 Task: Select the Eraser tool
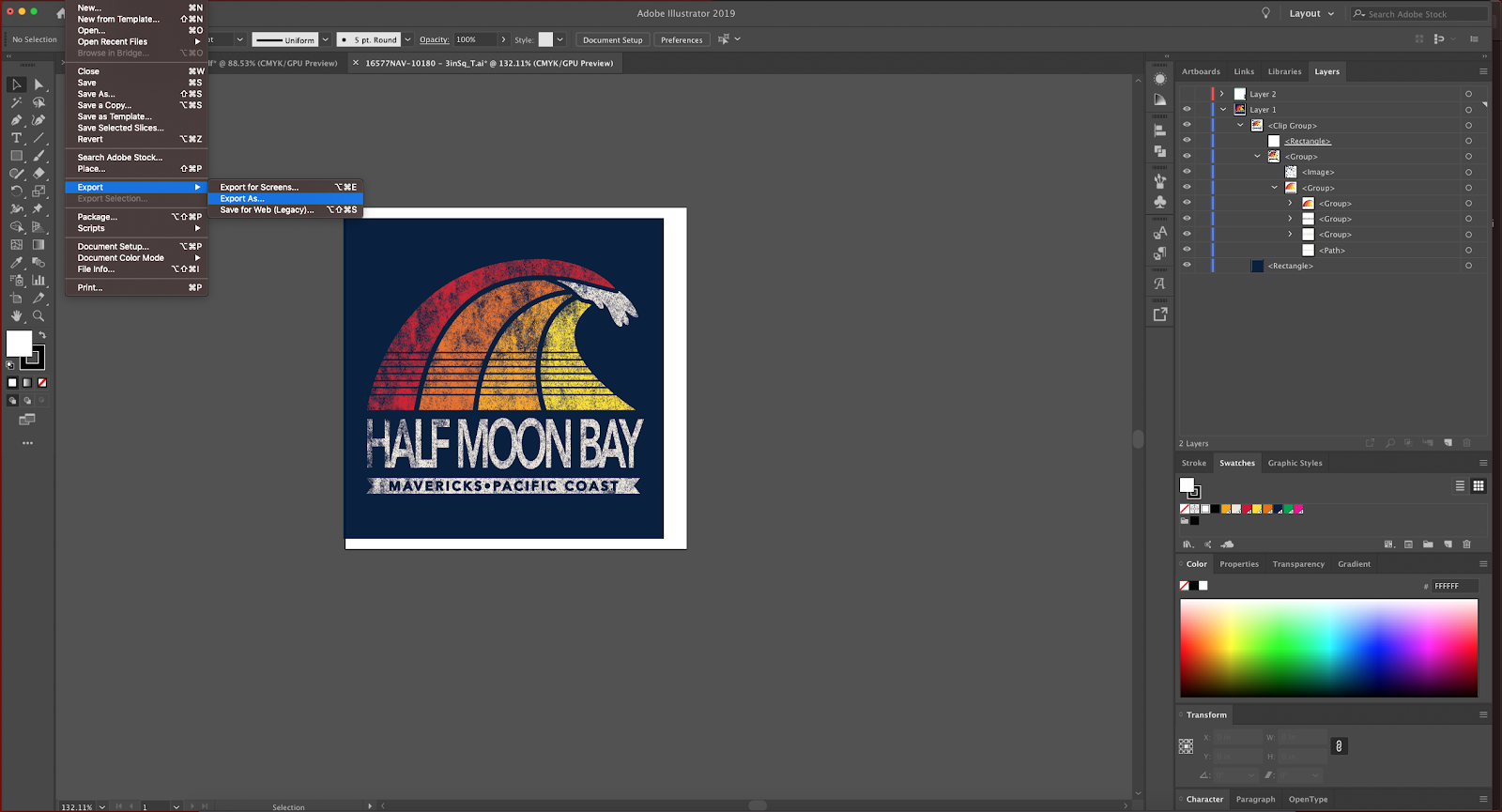pos(38,174)
